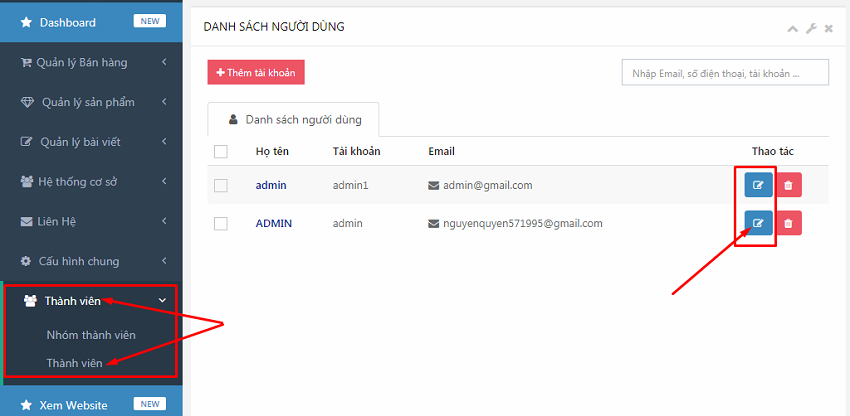Click the Dashboard star icon
The width and height of the screenshot is (850, 416).
26,22
